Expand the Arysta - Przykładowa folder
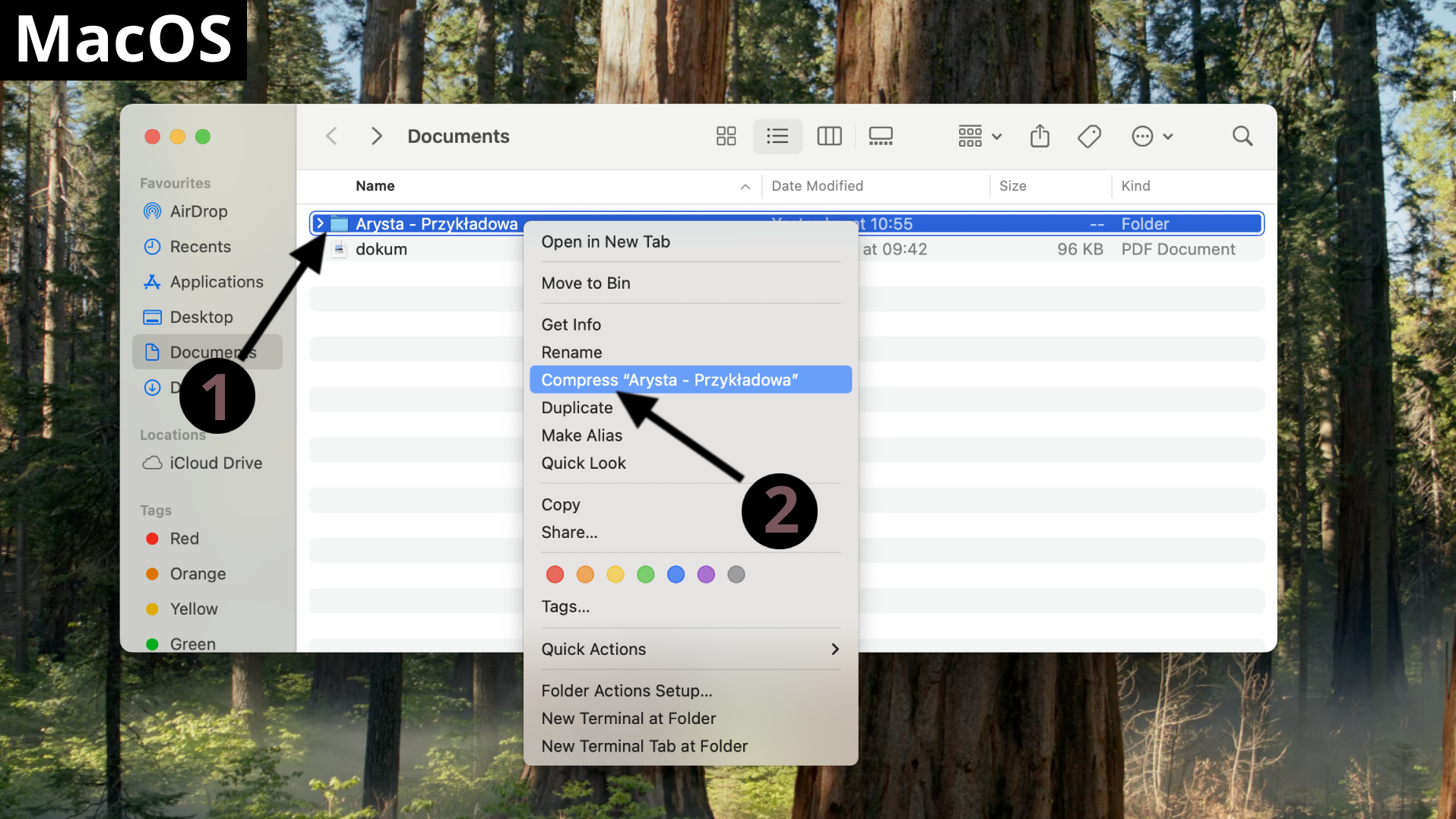Screen dimensions: 1456x819 point(320,223)
